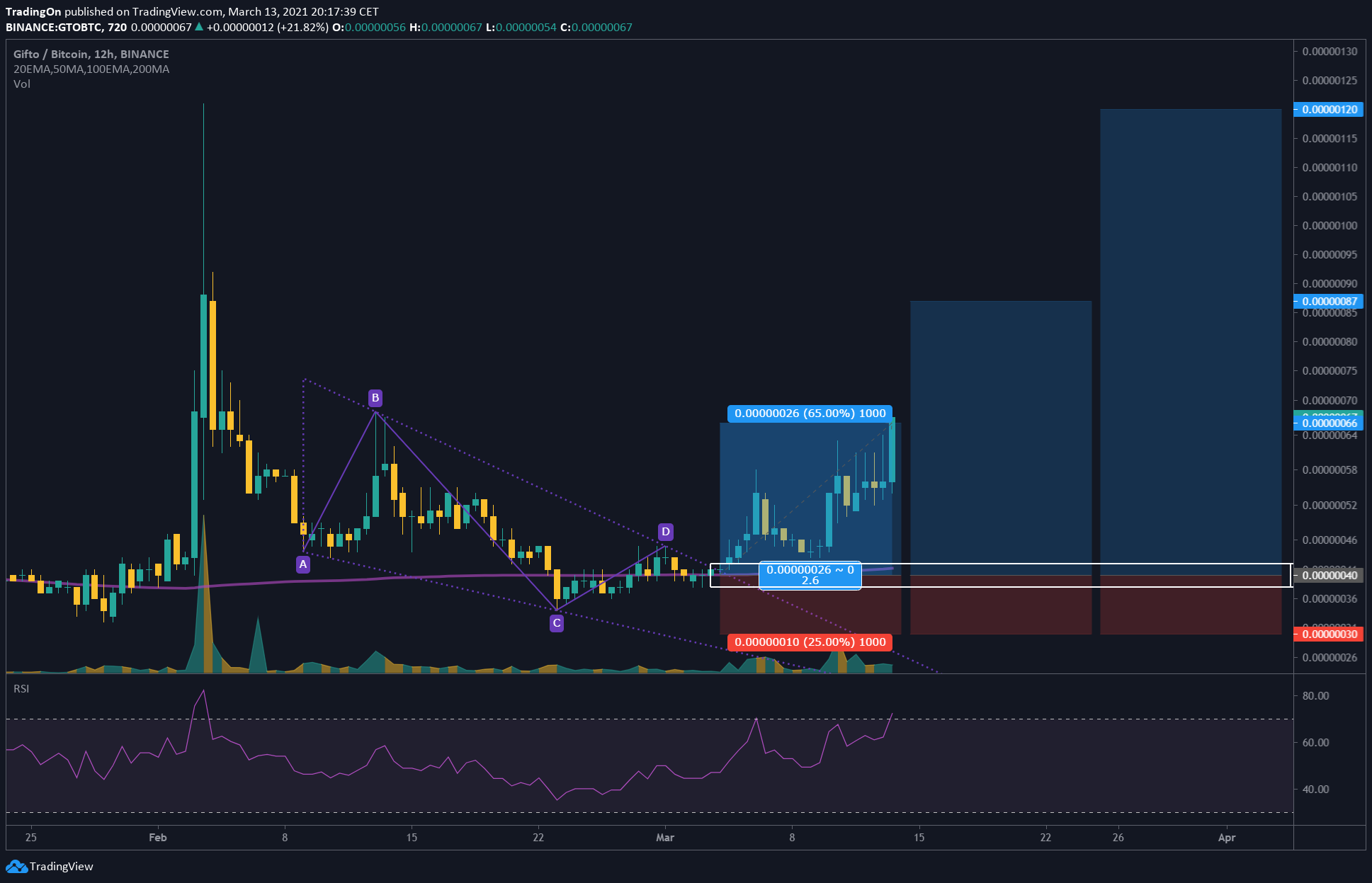Click the blue 0.00000087 target price label
The image size is (1372, 883).
pos(1329,301)
